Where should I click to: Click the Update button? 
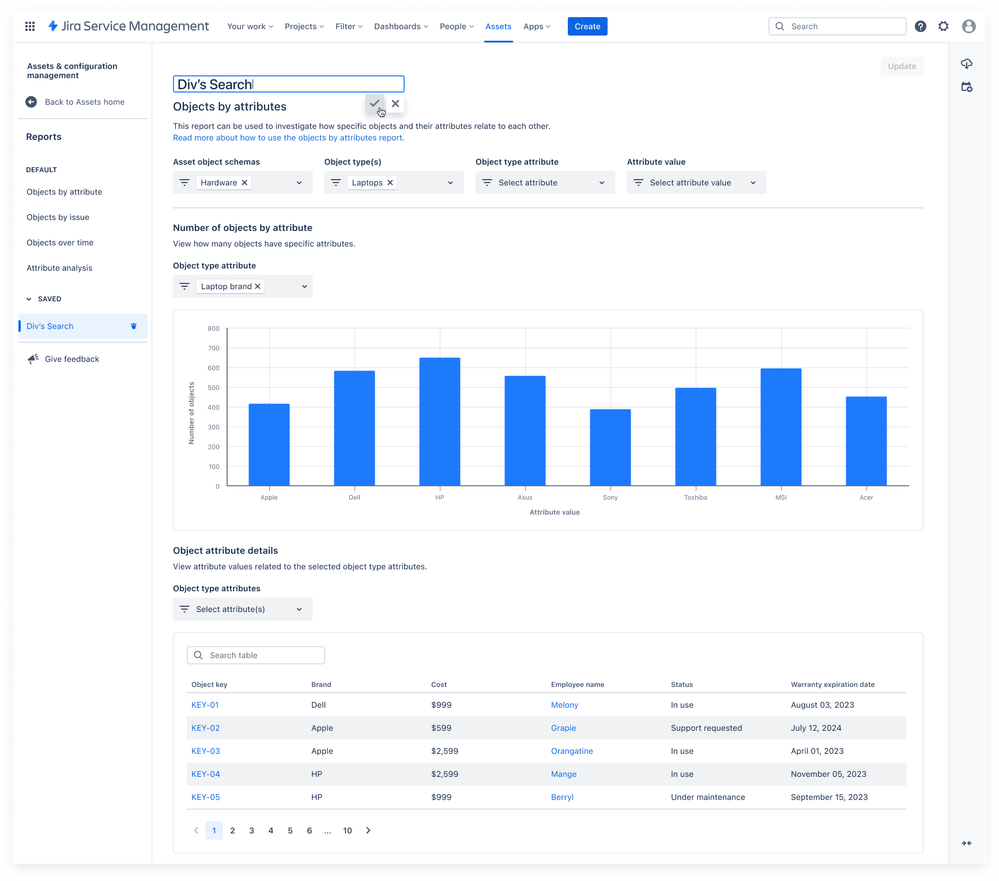coord(902,66)
